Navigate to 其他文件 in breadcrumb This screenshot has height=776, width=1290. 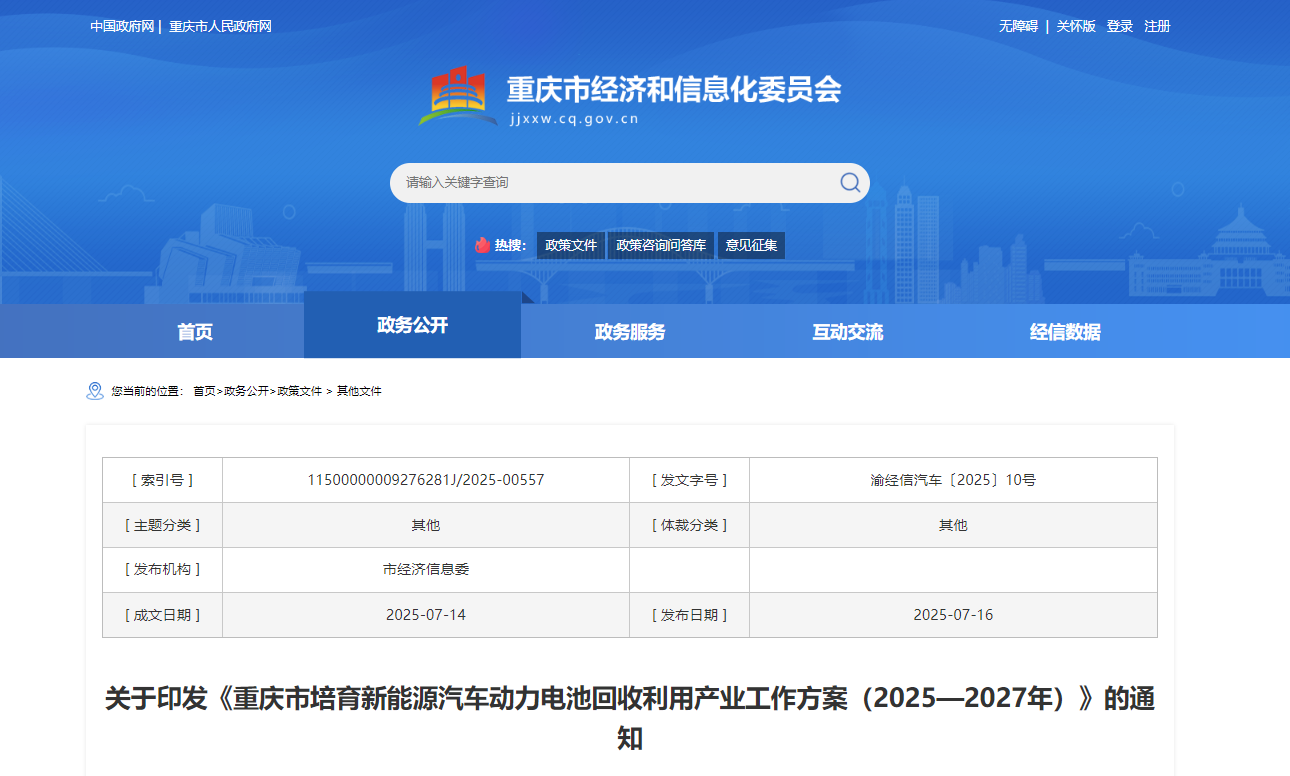[359, 391]
